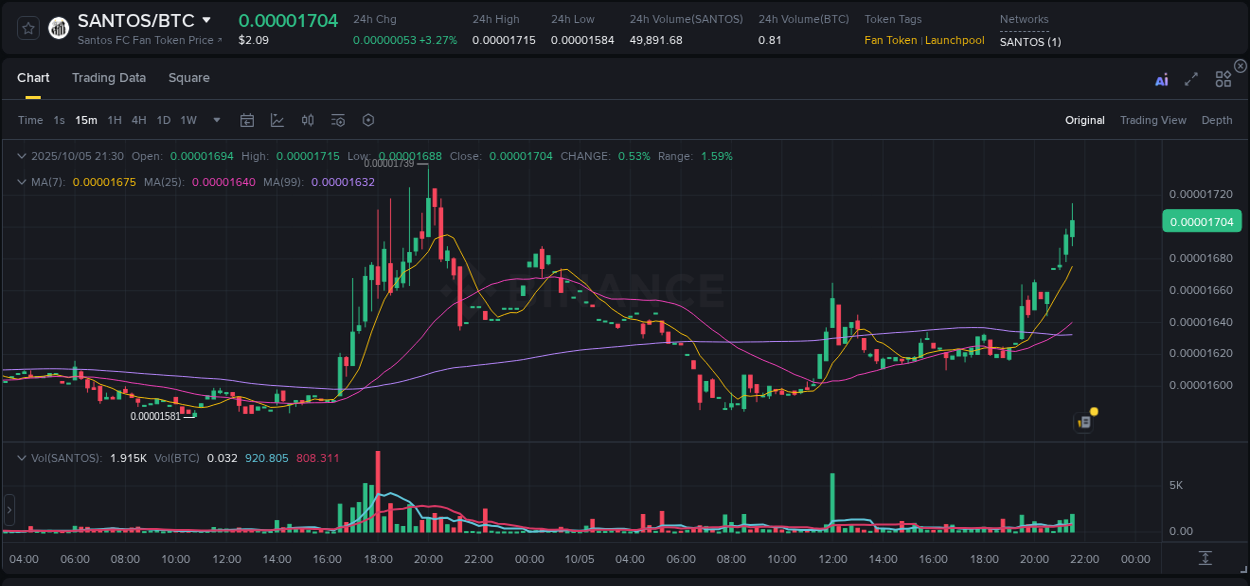
Task: Select the 4H timeframe option
Action: point(139,120)
